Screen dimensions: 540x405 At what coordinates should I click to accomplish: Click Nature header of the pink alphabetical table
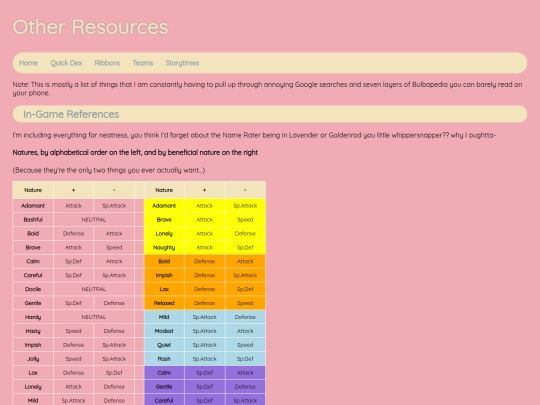[x=33, y=190]
